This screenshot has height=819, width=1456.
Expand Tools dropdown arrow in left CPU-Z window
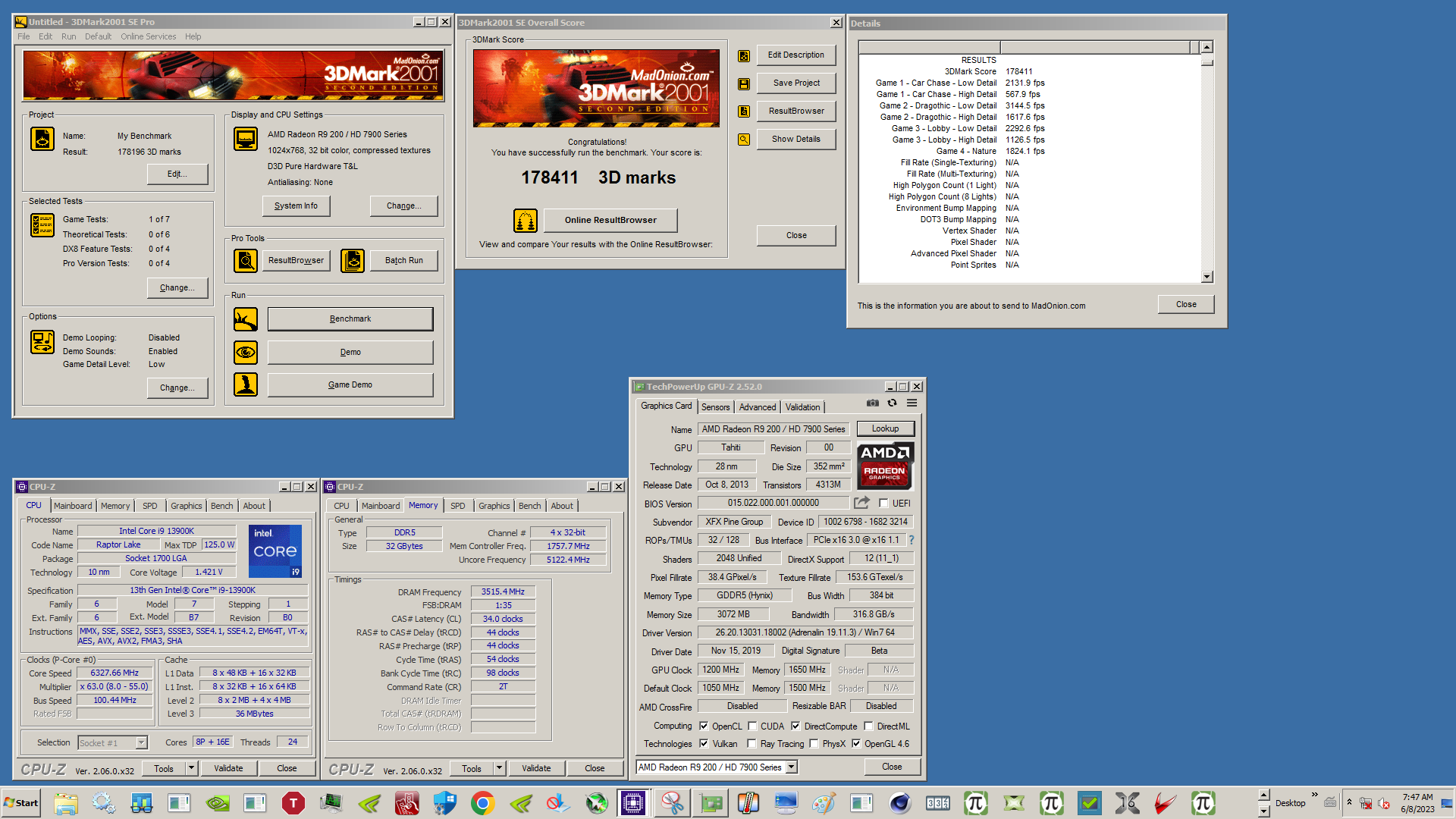coord(192,768)
